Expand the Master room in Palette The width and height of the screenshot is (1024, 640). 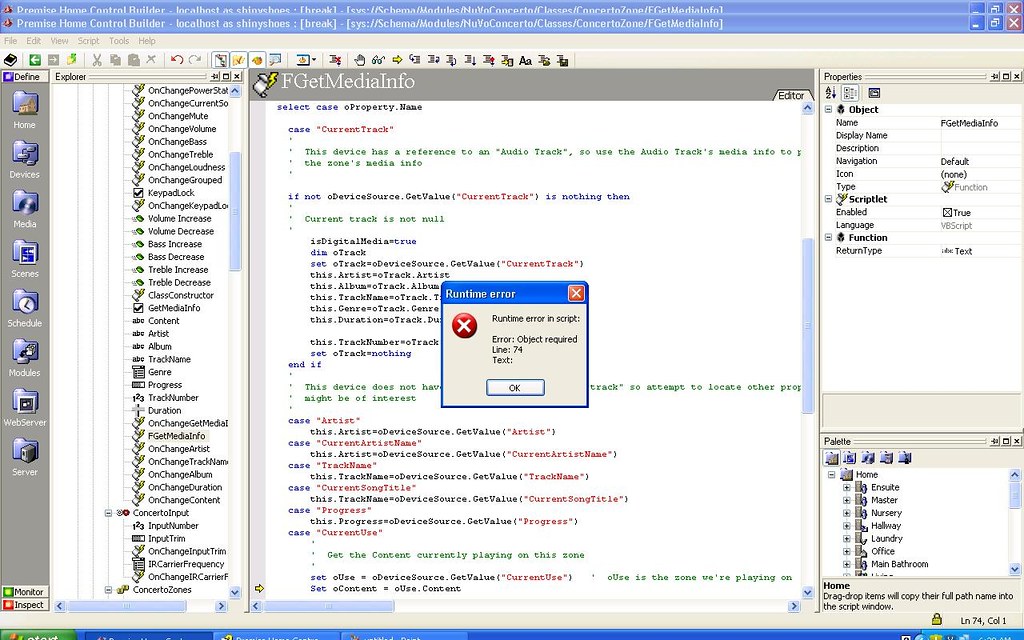pyautogui.click(x=847, y=500)
